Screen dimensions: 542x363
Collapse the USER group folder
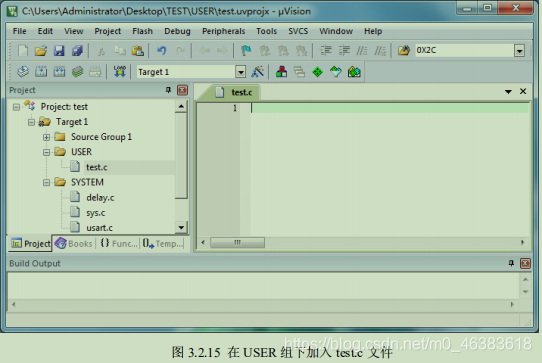(46, 152)
